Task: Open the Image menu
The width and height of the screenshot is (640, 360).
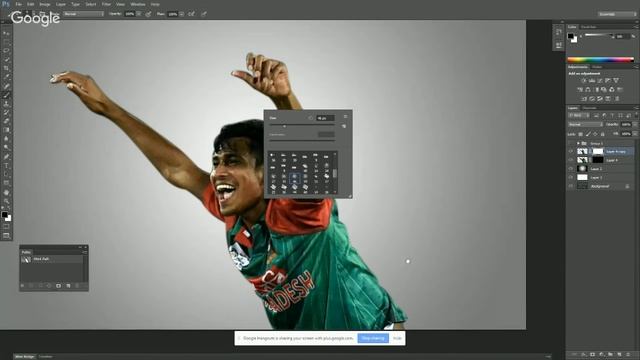Action: pyautogui.click(x=44, y=4)
